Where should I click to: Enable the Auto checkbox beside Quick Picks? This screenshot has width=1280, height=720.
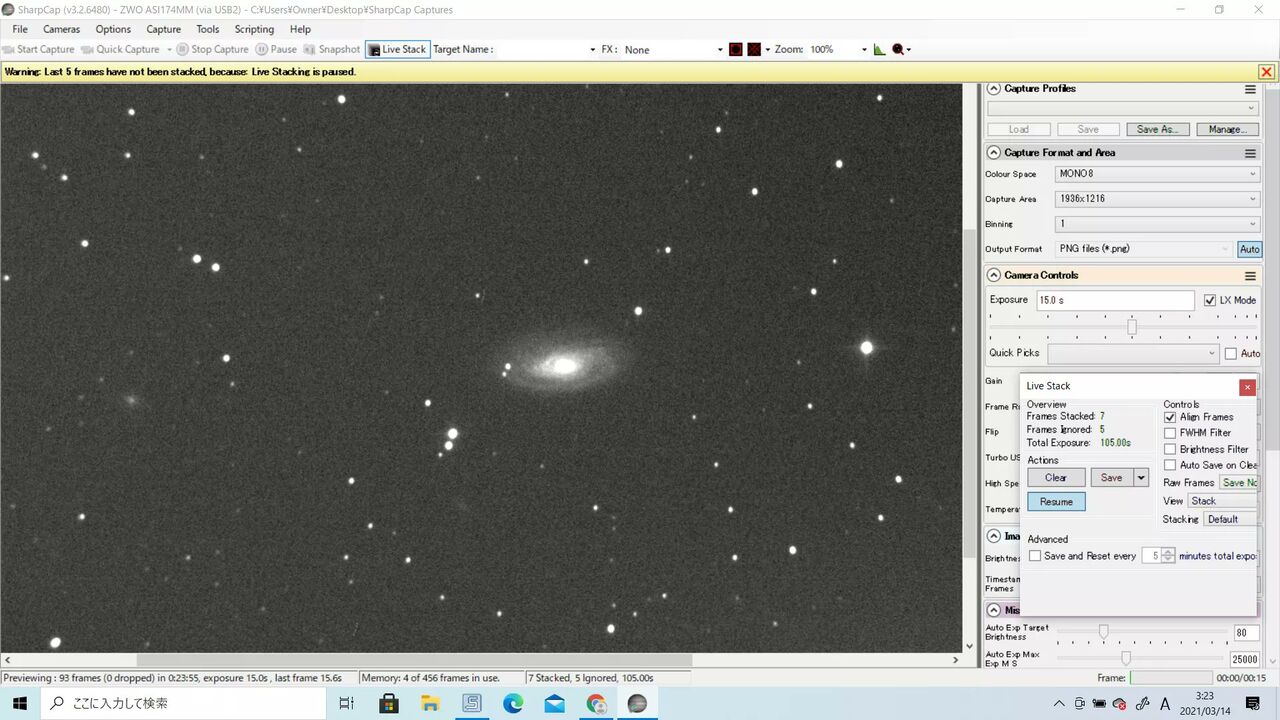1231,353
